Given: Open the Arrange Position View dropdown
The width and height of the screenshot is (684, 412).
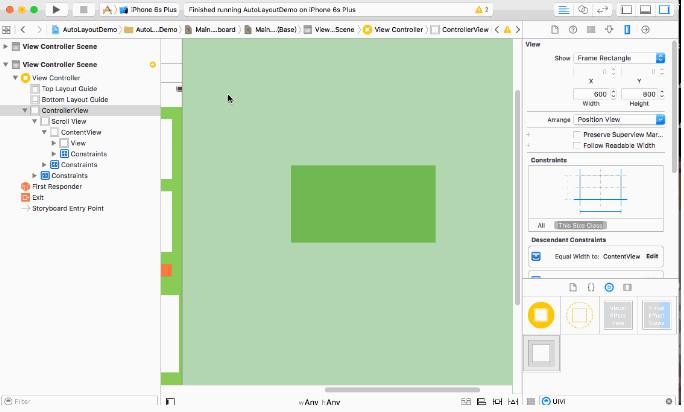Looking at the screenshot, I should tap(620, 119).
